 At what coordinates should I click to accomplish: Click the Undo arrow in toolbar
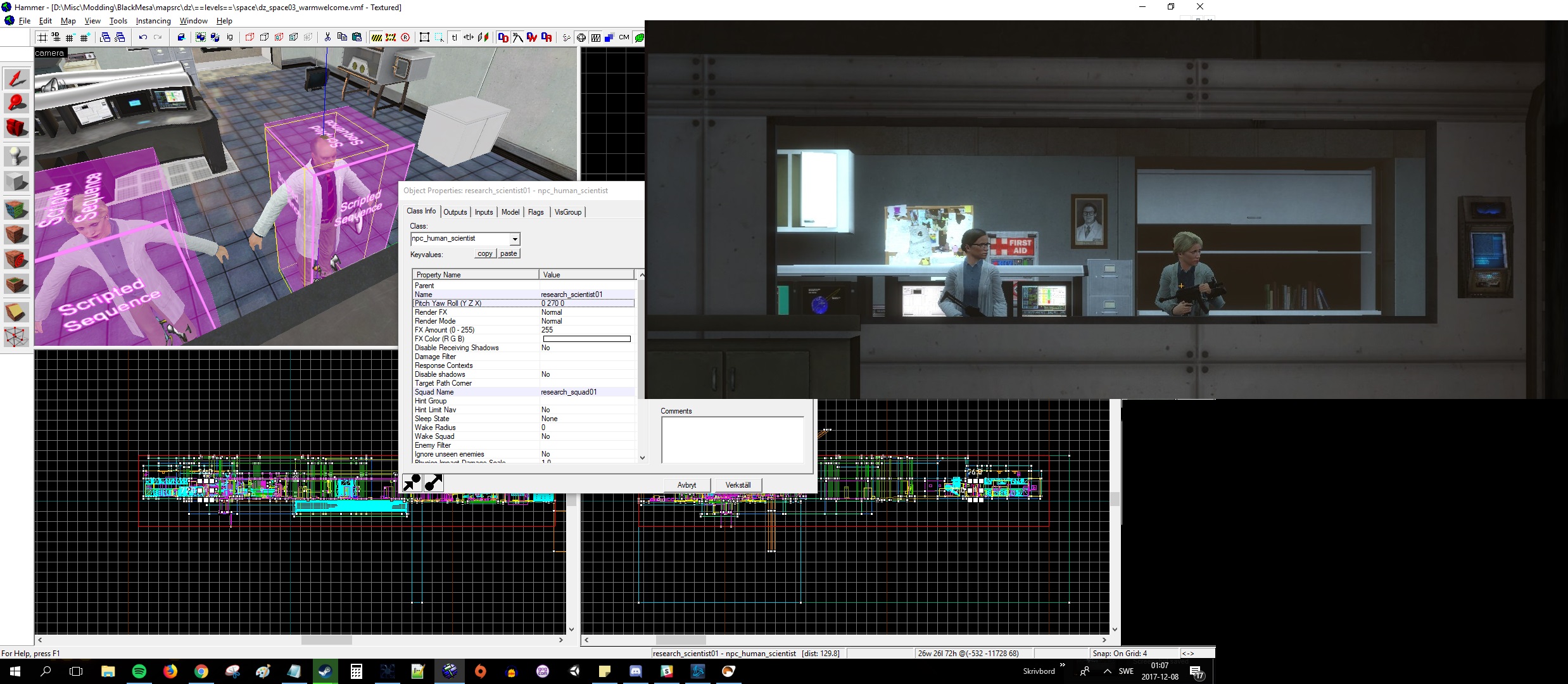(143, 37)
